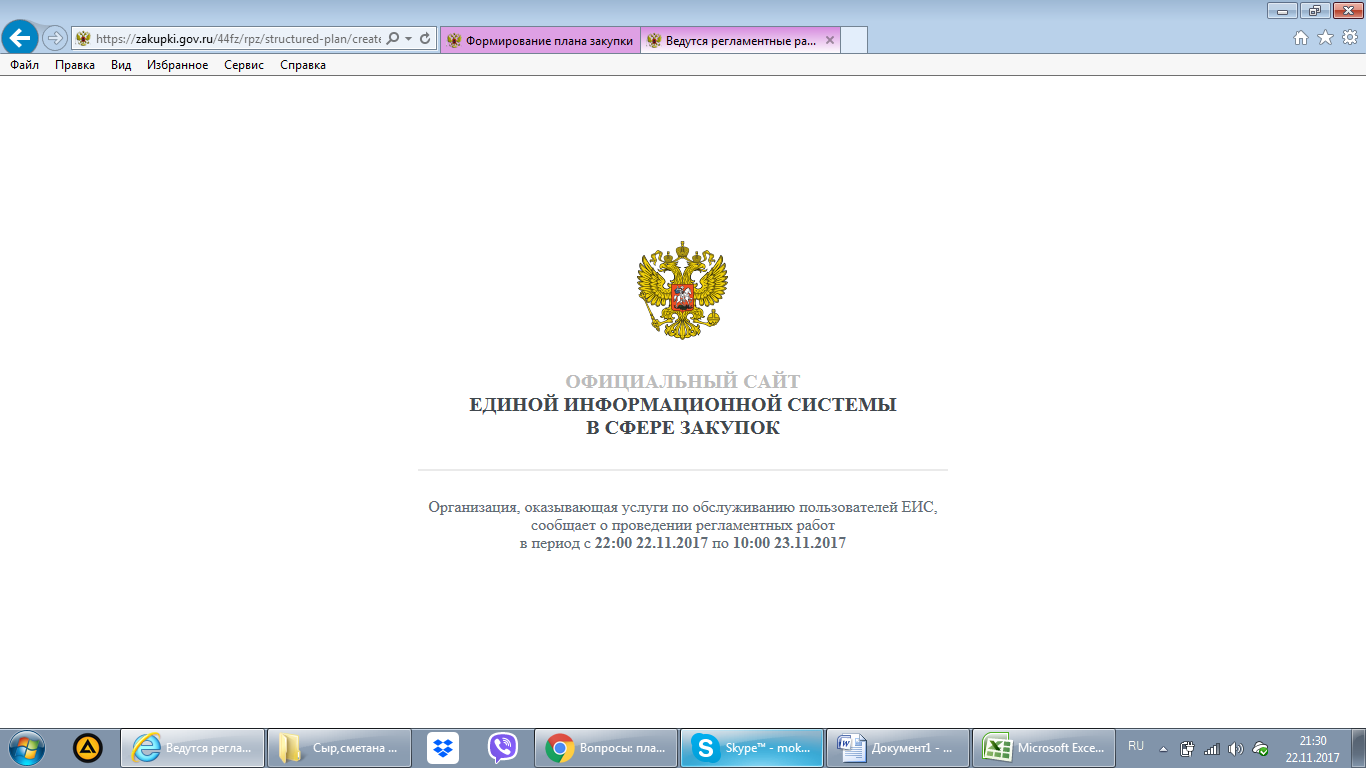Open Favorites star icon
The height and width of the screenshot is (768, 1366).
click(x=1325, y=38)
